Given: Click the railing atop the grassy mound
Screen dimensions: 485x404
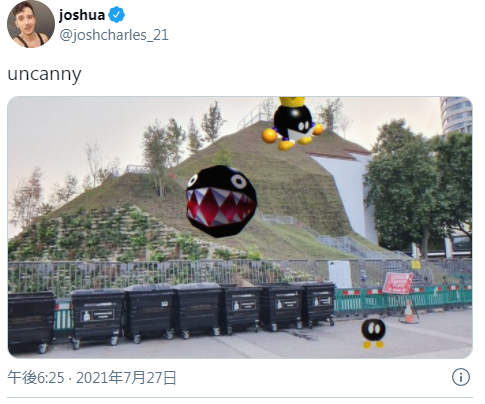Looking at the screenshot, I should coord(252,117).
